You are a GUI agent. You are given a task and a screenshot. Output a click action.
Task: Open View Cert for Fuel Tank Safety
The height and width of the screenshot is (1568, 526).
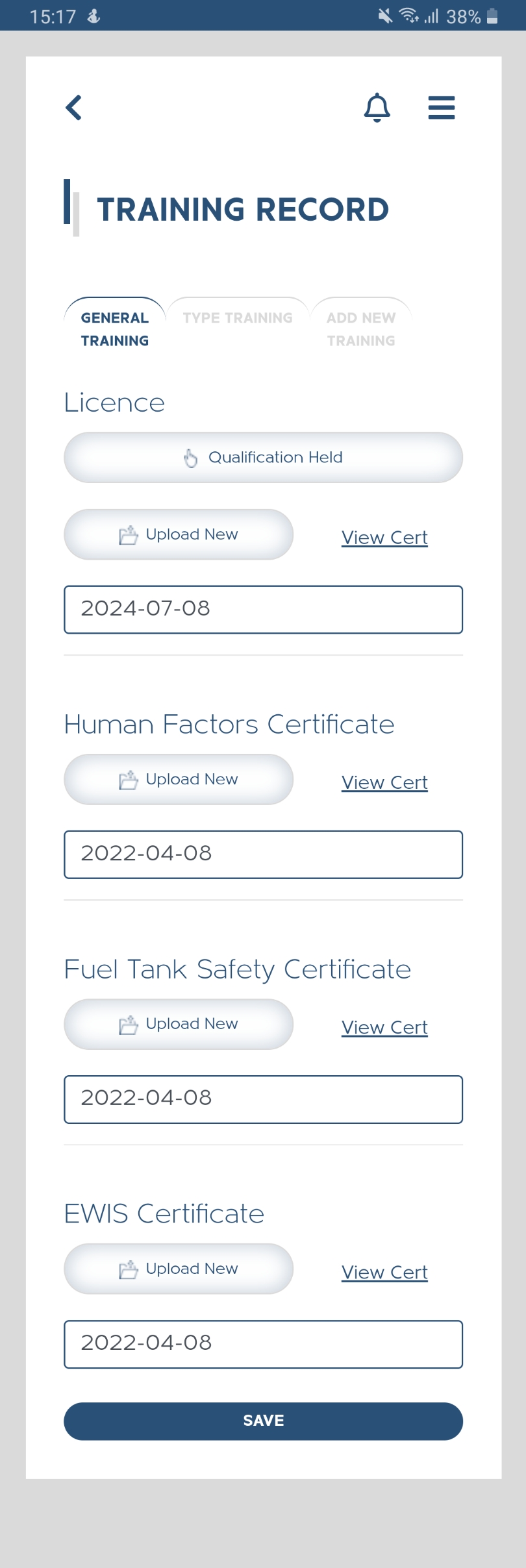(x=384, y=1027)
